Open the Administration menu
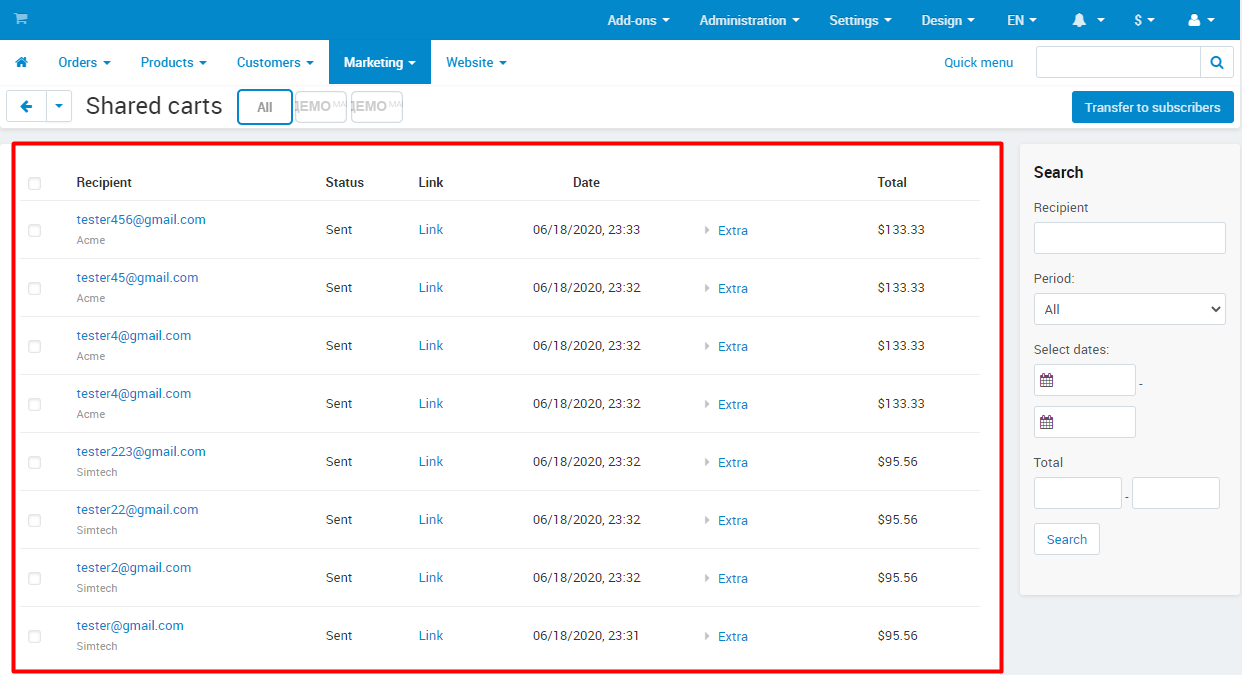The width and height of the screenshot is (1242, 675). (x=749, y=20)
